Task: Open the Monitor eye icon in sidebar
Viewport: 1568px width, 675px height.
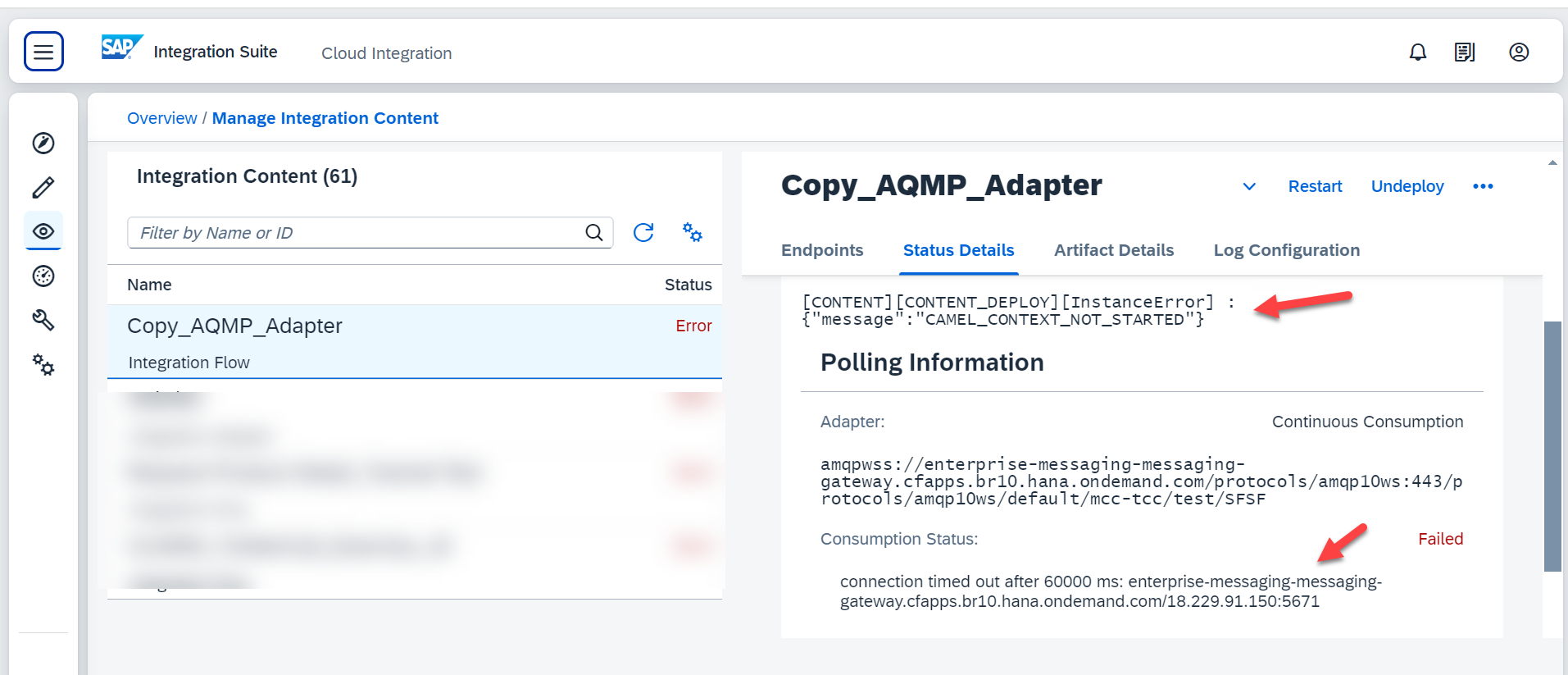Action: 43,231
